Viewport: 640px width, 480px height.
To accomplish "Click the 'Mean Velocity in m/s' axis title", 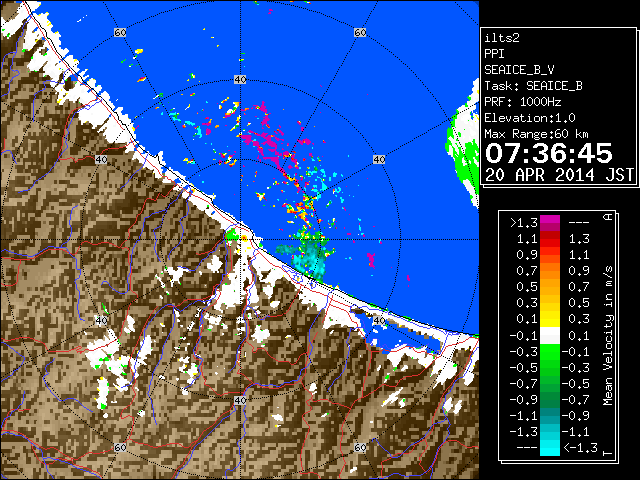I will coord(608,336).
